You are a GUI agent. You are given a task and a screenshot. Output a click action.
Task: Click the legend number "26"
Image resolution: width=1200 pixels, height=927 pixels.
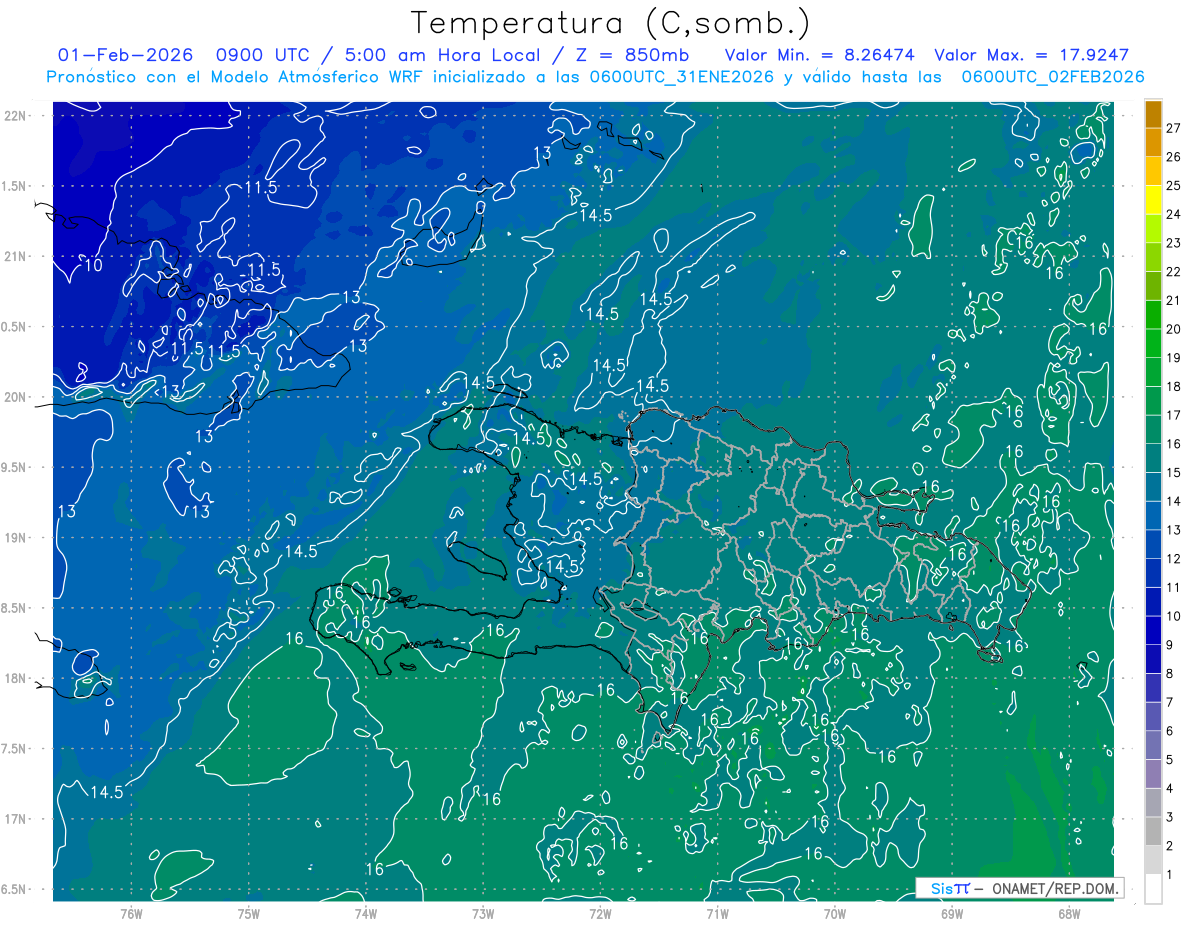(1173, 157)
